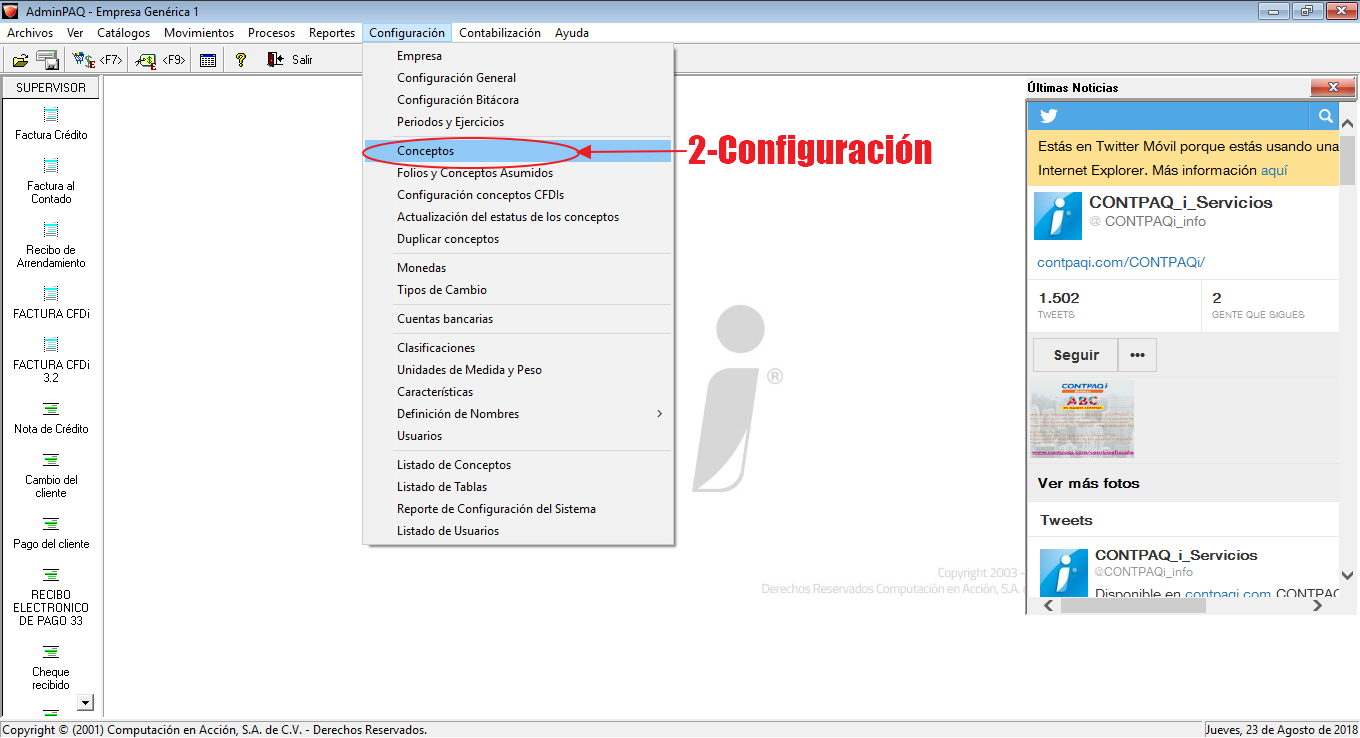
Task: Click the F9 toolbar icon
Action: [147, 60]
